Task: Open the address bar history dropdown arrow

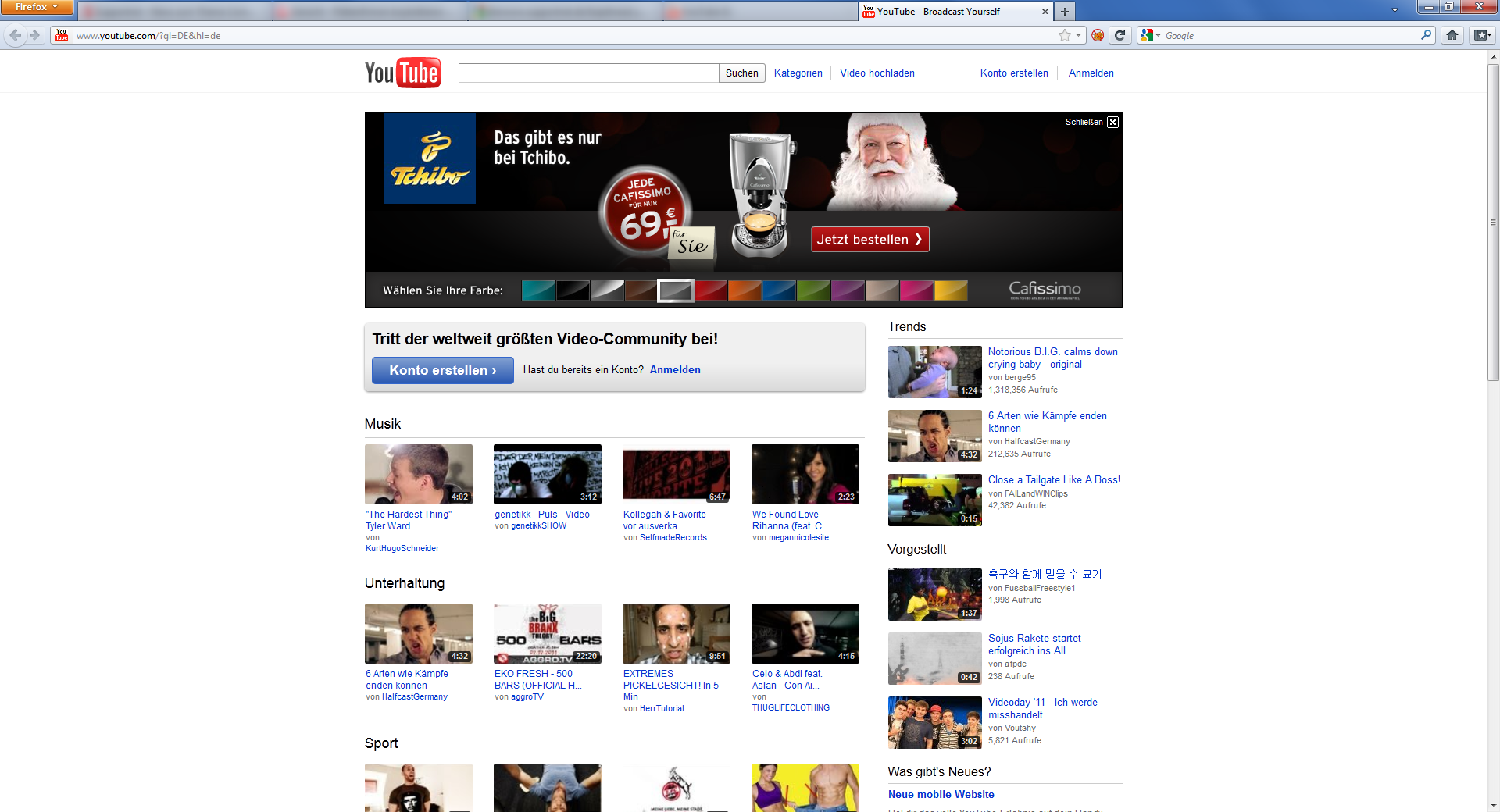Action: [1078, 35]
